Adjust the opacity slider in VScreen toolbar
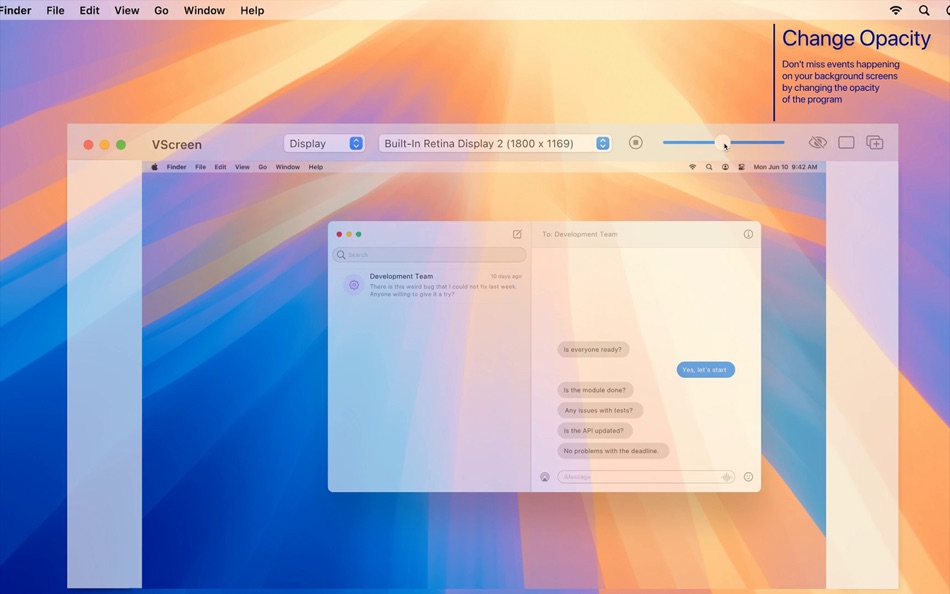Viewport: 950px width, 594px height. click(723, 142)
